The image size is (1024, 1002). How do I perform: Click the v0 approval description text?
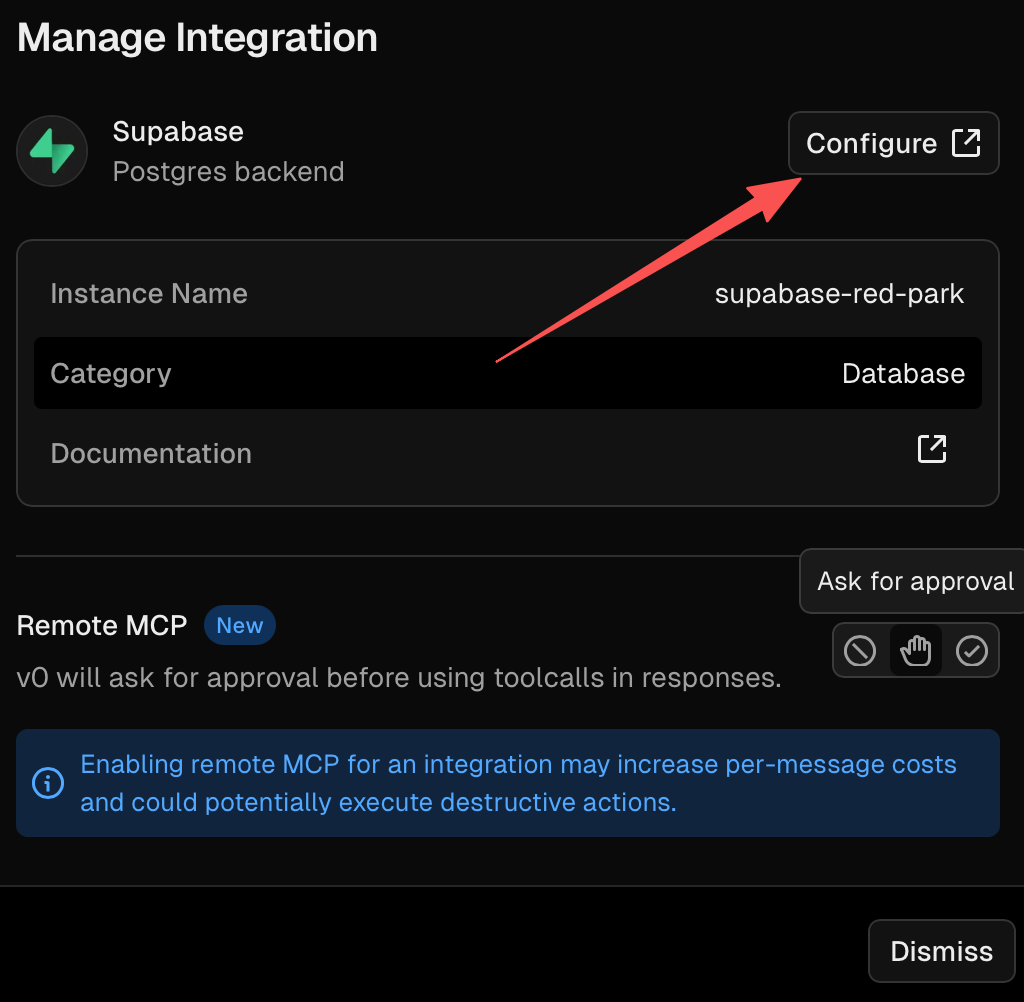pos(399,677)
